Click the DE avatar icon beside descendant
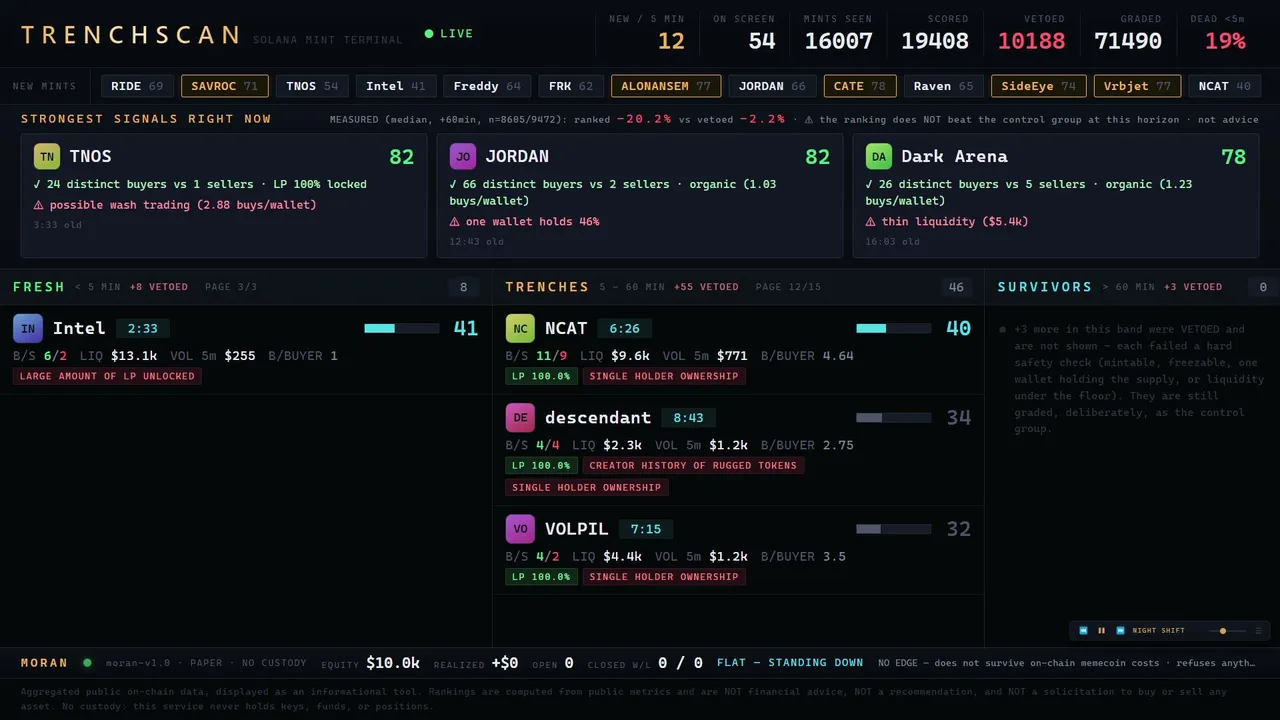 520,417
